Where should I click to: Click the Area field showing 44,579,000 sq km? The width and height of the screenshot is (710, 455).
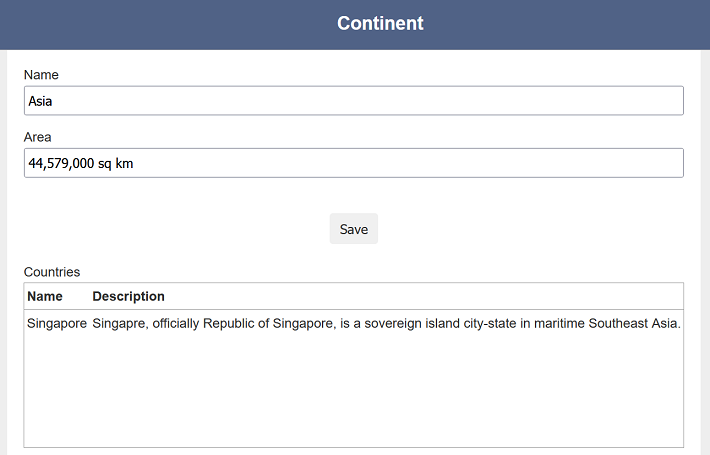354,163
